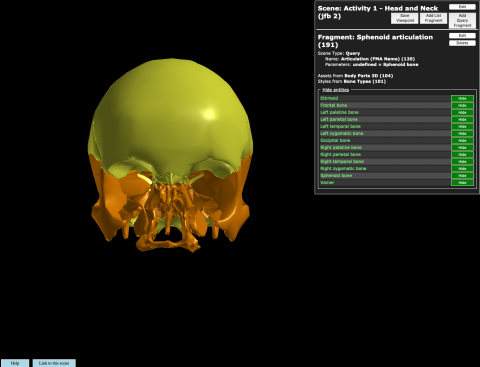Select the Right palatine bone label
Viewport: 480px width, 367px height.
[x=341, y=147]
